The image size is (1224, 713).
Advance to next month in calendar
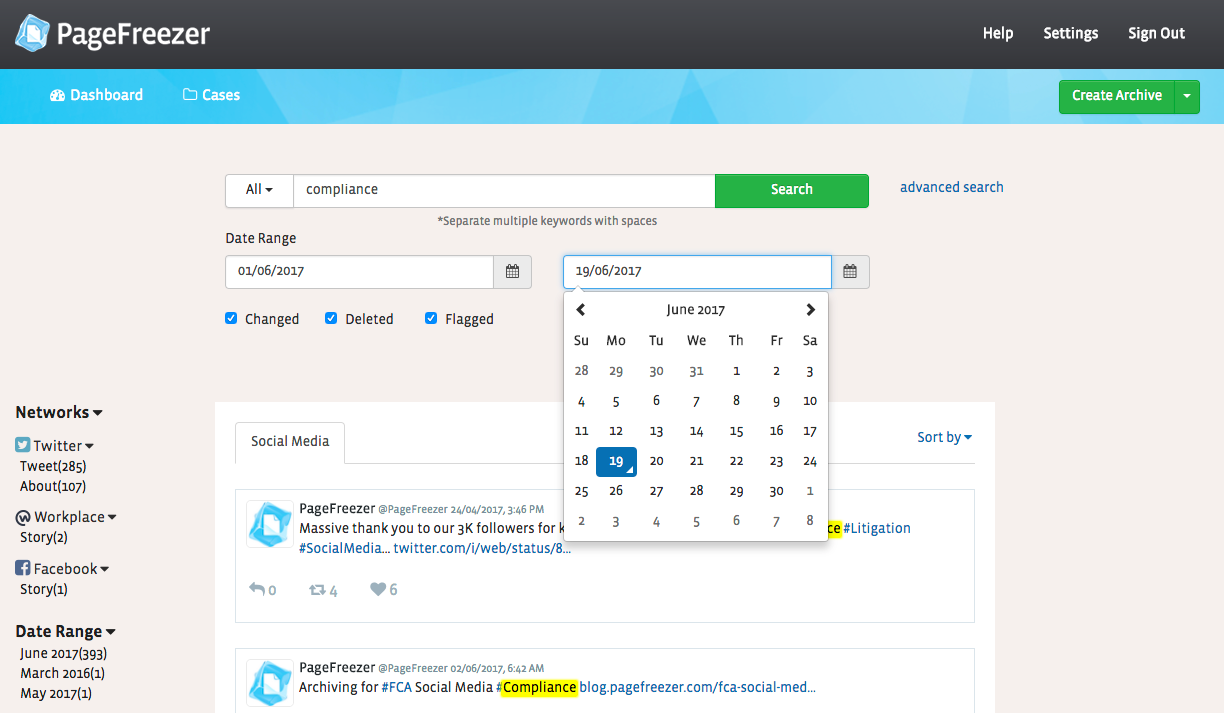point(810,310)
